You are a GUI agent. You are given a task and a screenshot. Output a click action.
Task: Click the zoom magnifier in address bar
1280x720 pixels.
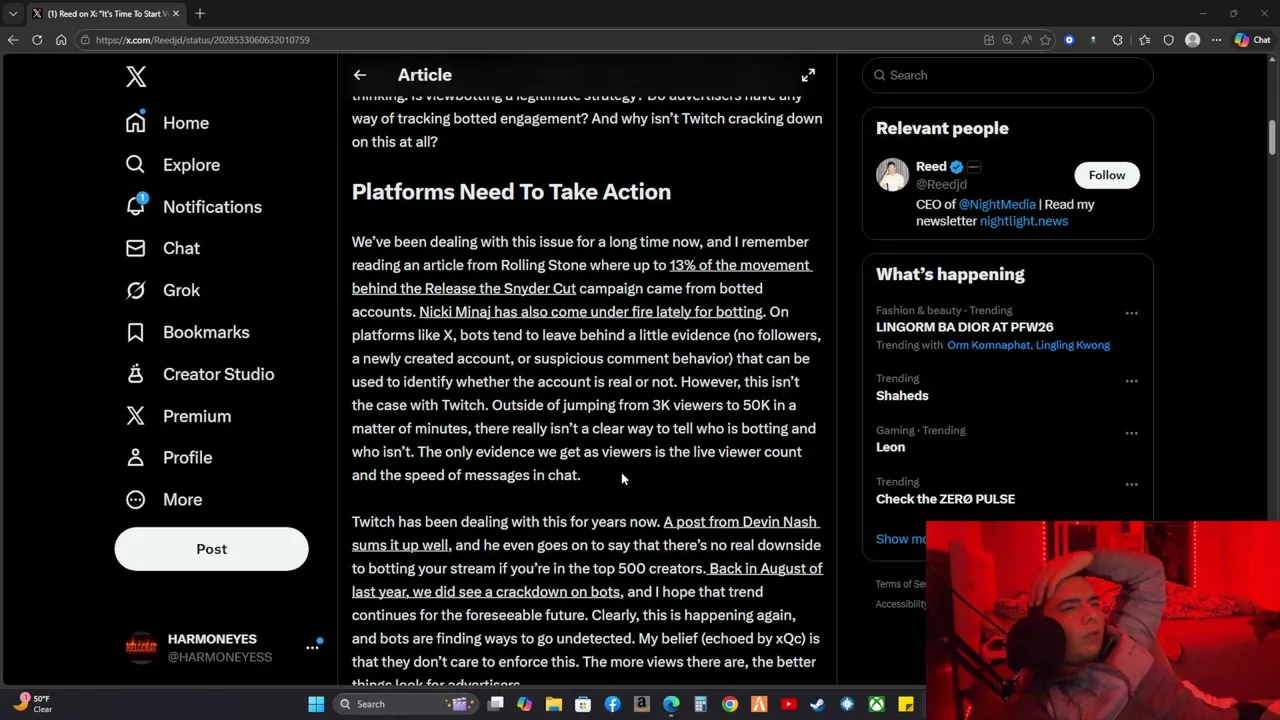[x=1007, y=40]
